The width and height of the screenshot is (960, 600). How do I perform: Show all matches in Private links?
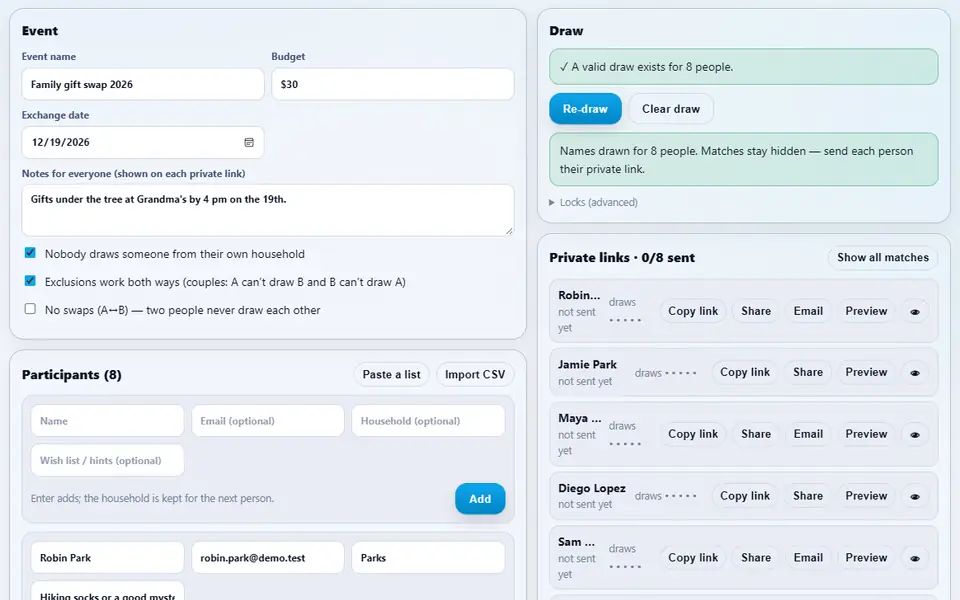click(883, 258)
